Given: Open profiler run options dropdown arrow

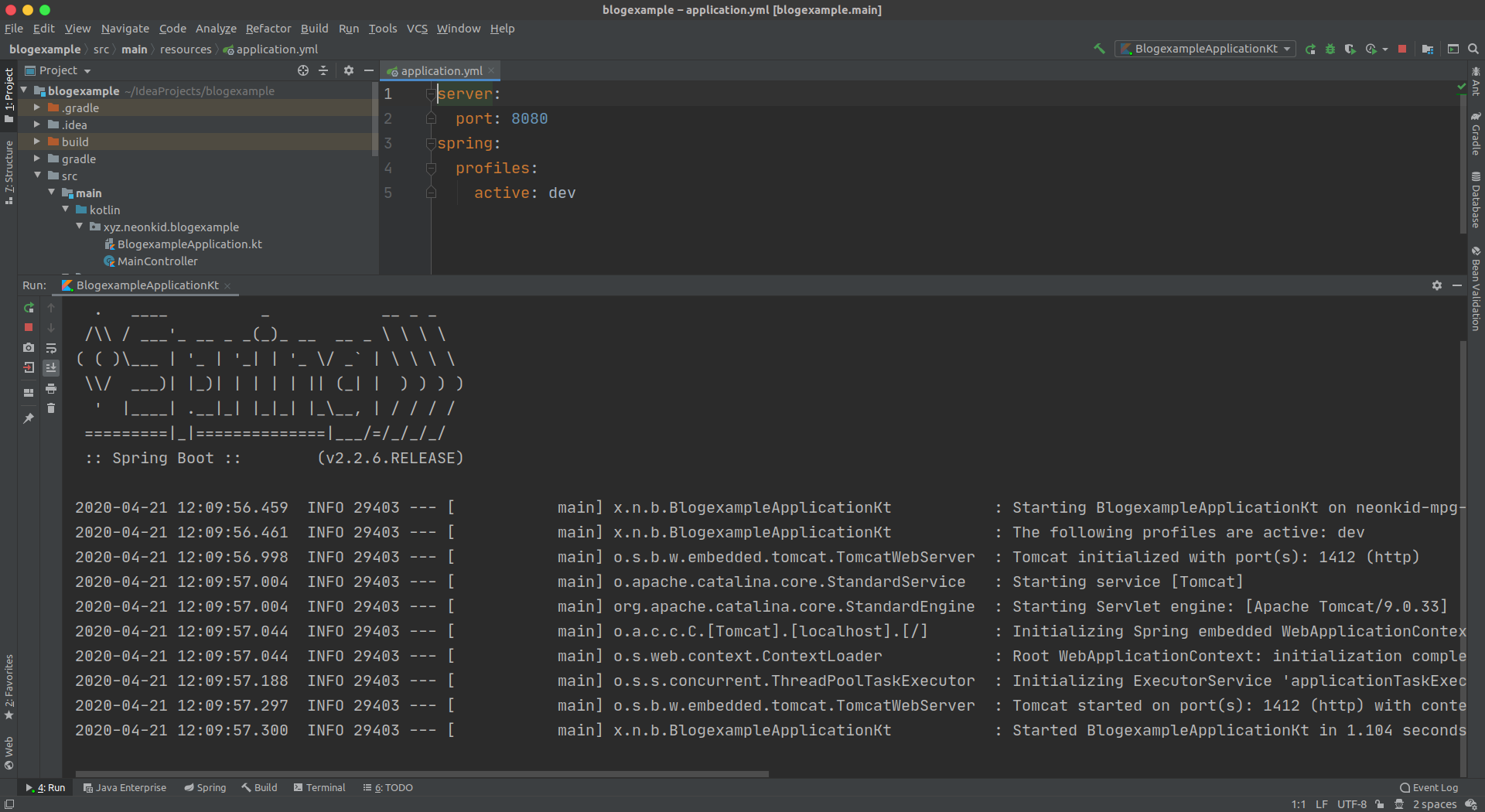Looking at the screenshot, I should pyautogui.click(x=1384, y=49).
